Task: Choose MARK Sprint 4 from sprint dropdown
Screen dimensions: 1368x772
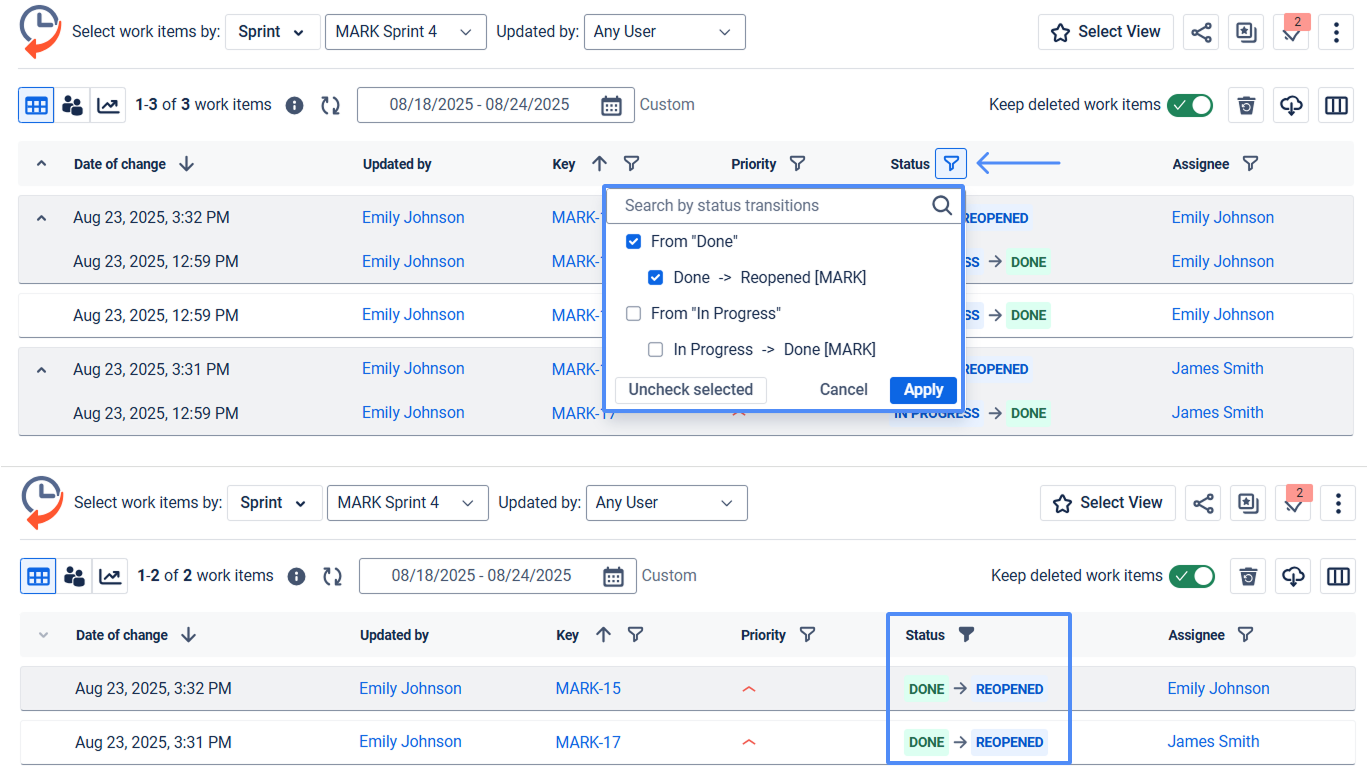Action: 405,31
